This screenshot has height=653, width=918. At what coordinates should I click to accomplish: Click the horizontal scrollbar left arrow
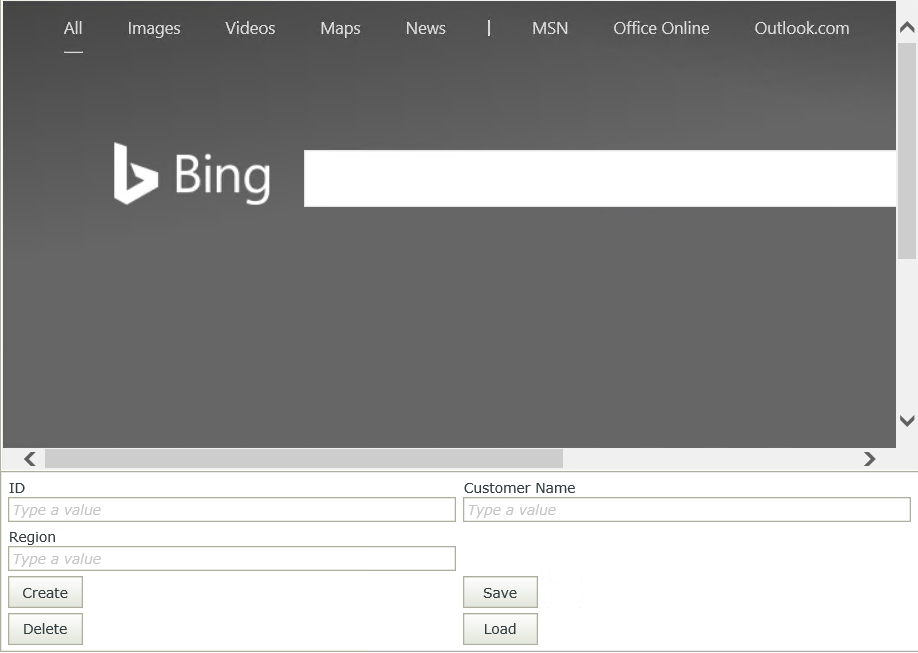tap(29, 459)
